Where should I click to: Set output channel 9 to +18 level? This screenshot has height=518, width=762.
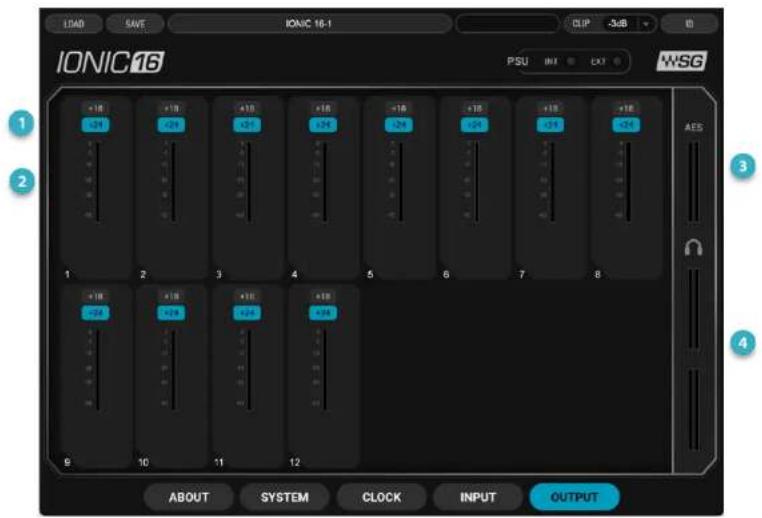pos(96,296)
